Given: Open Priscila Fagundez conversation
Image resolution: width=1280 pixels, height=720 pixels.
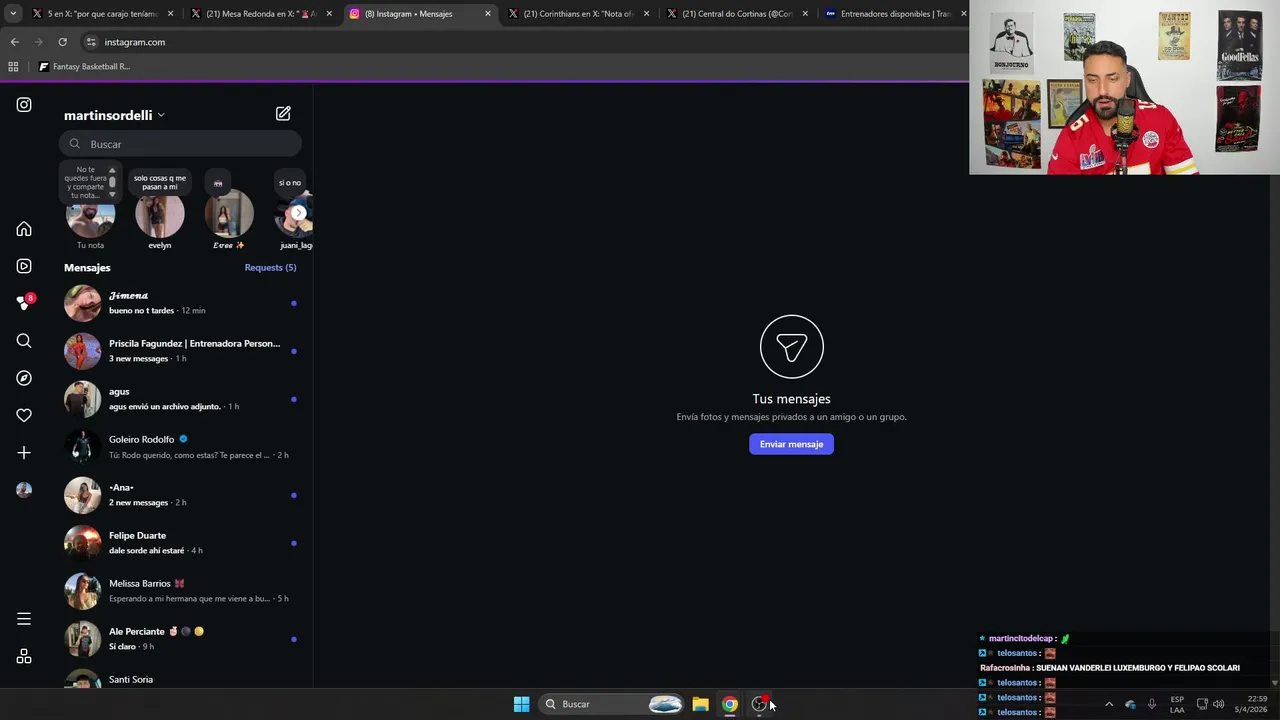Looking at the screenshot, I should 180,351.
